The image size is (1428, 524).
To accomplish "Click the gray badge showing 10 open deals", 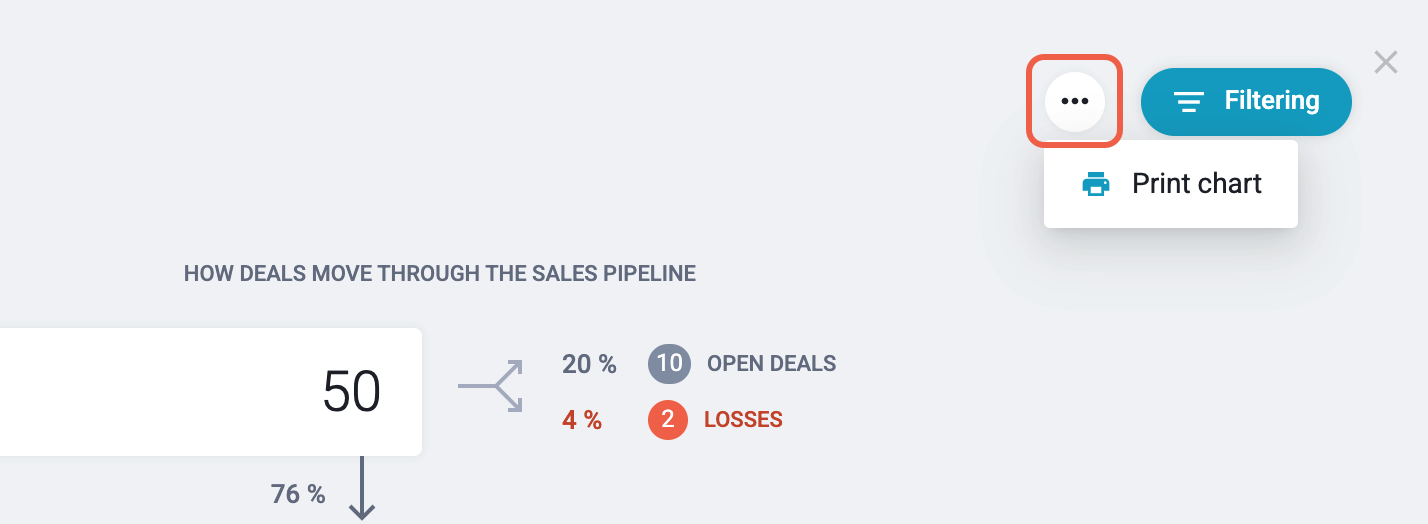I will point(668,363).
